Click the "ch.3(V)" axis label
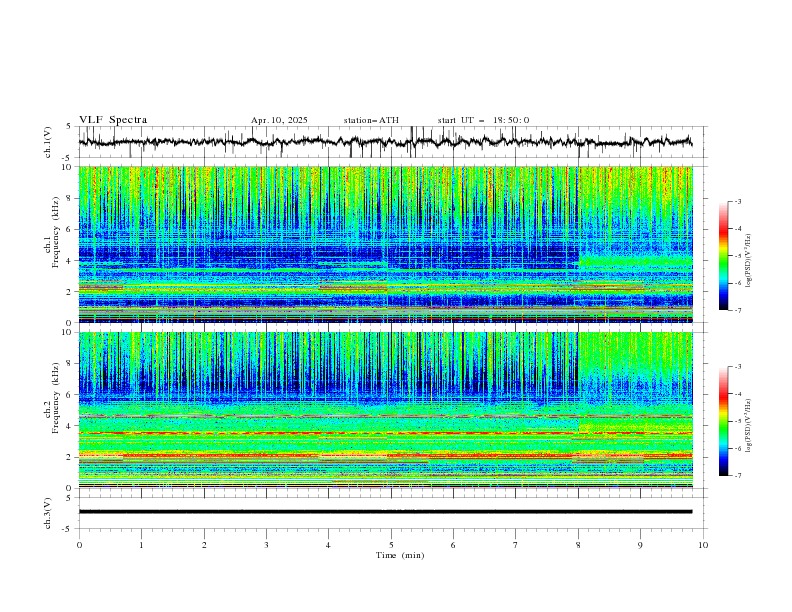The height and width of the screenshot is (612, 792). (x=48, y=513)
